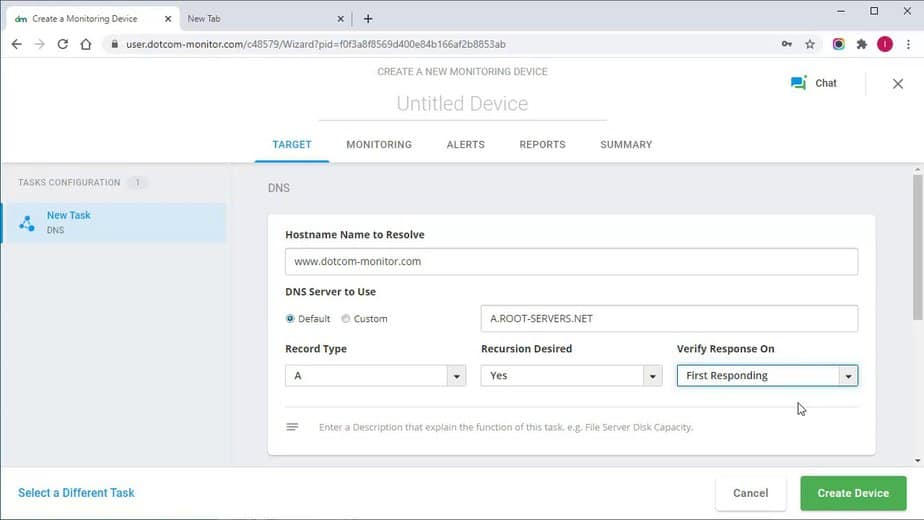Viewport: 924px width, 520px height.
Task: Reload the current page
Action: click(x=62, y=44)
